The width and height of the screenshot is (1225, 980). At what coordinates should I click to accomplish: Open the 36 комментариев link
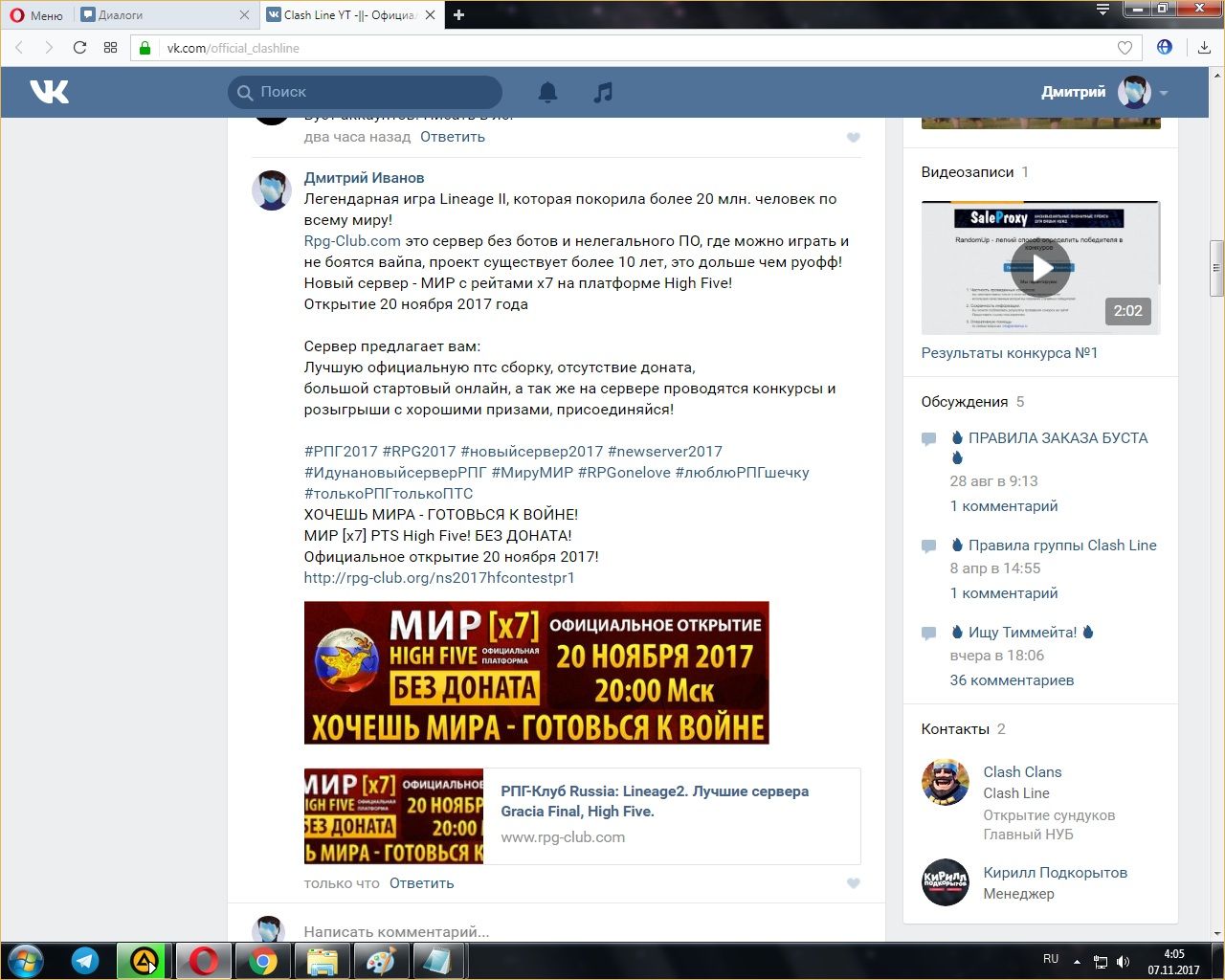[1012, 680]
